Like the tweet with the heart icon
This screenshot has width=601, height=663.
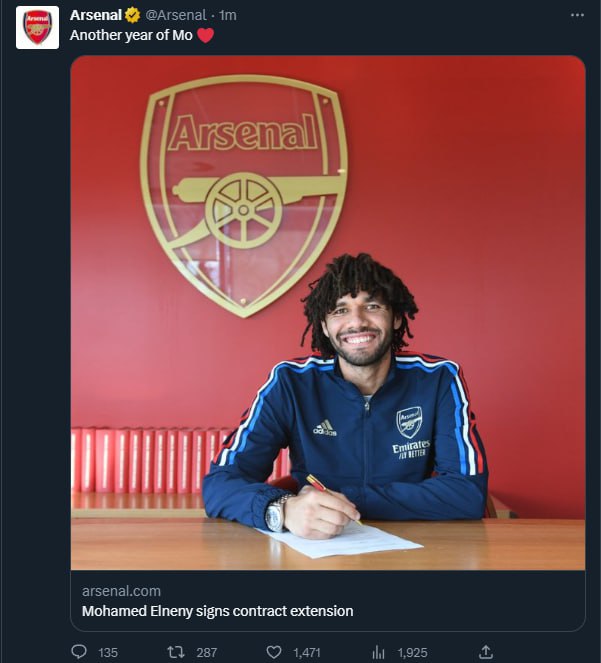tap(273, 652)
